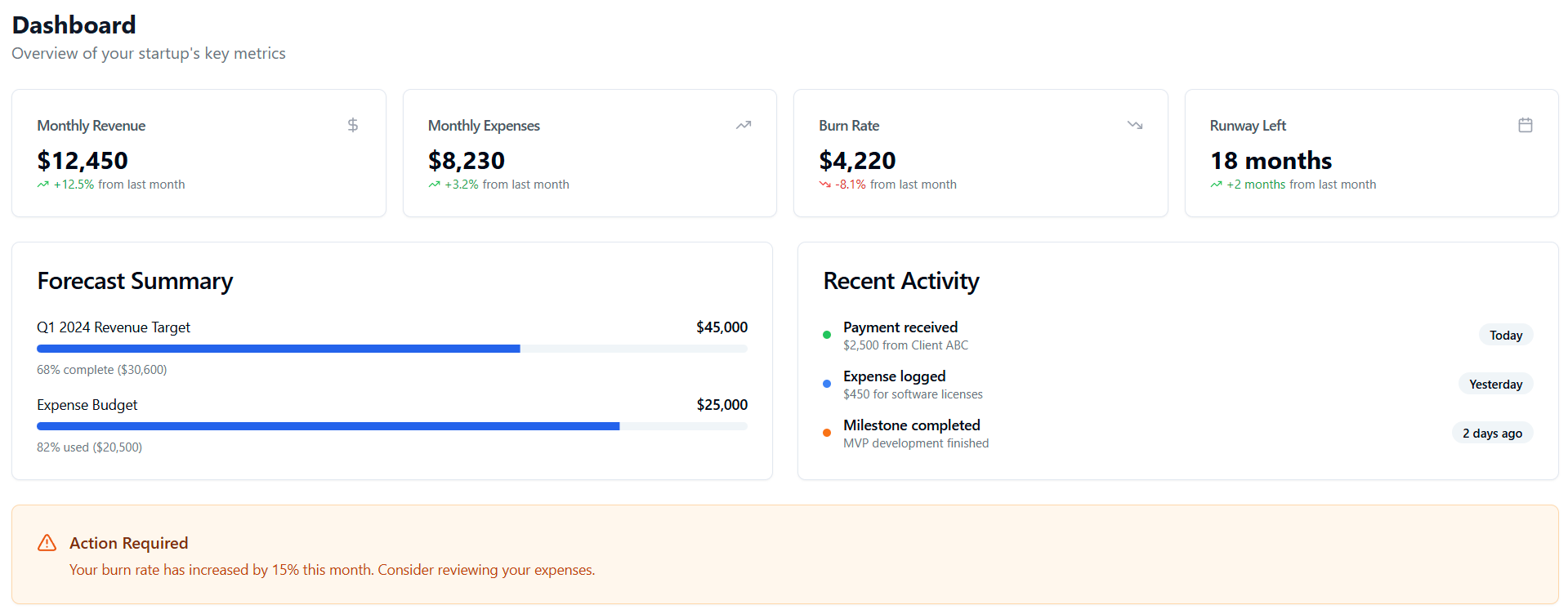Click the 2 days ago badge
Screen dimensions: 1568x614
pyautogui.click(x=1493, y=433)
